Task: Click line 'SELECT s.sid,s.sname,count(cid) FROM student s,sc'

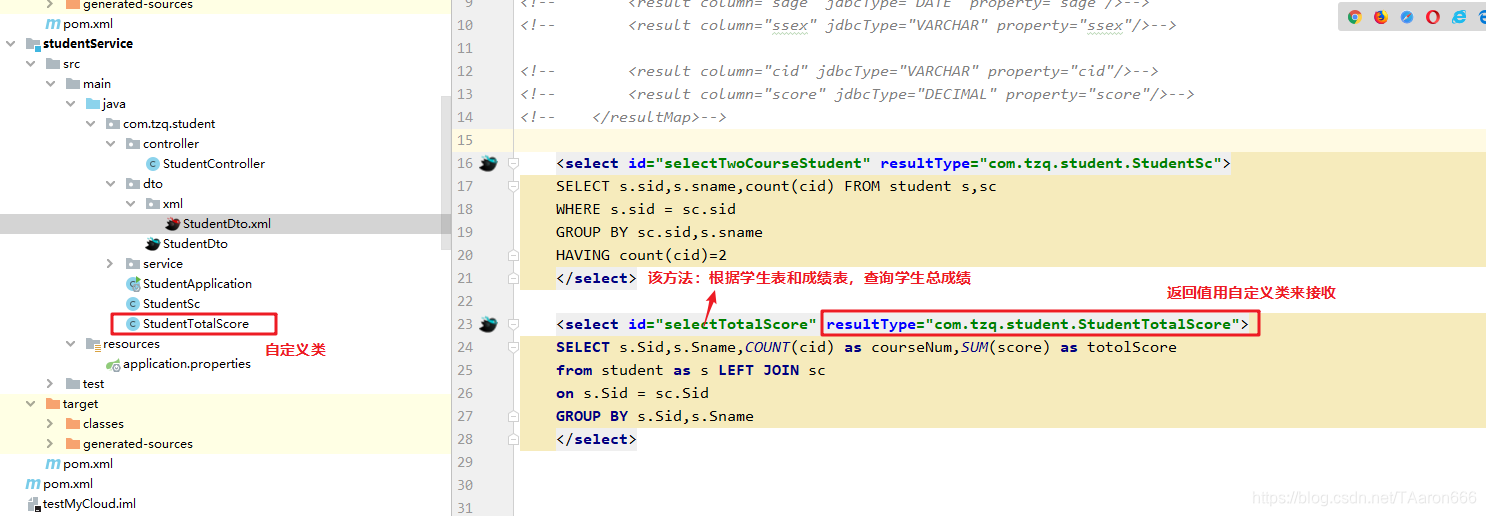Action: tap(776, 186)
